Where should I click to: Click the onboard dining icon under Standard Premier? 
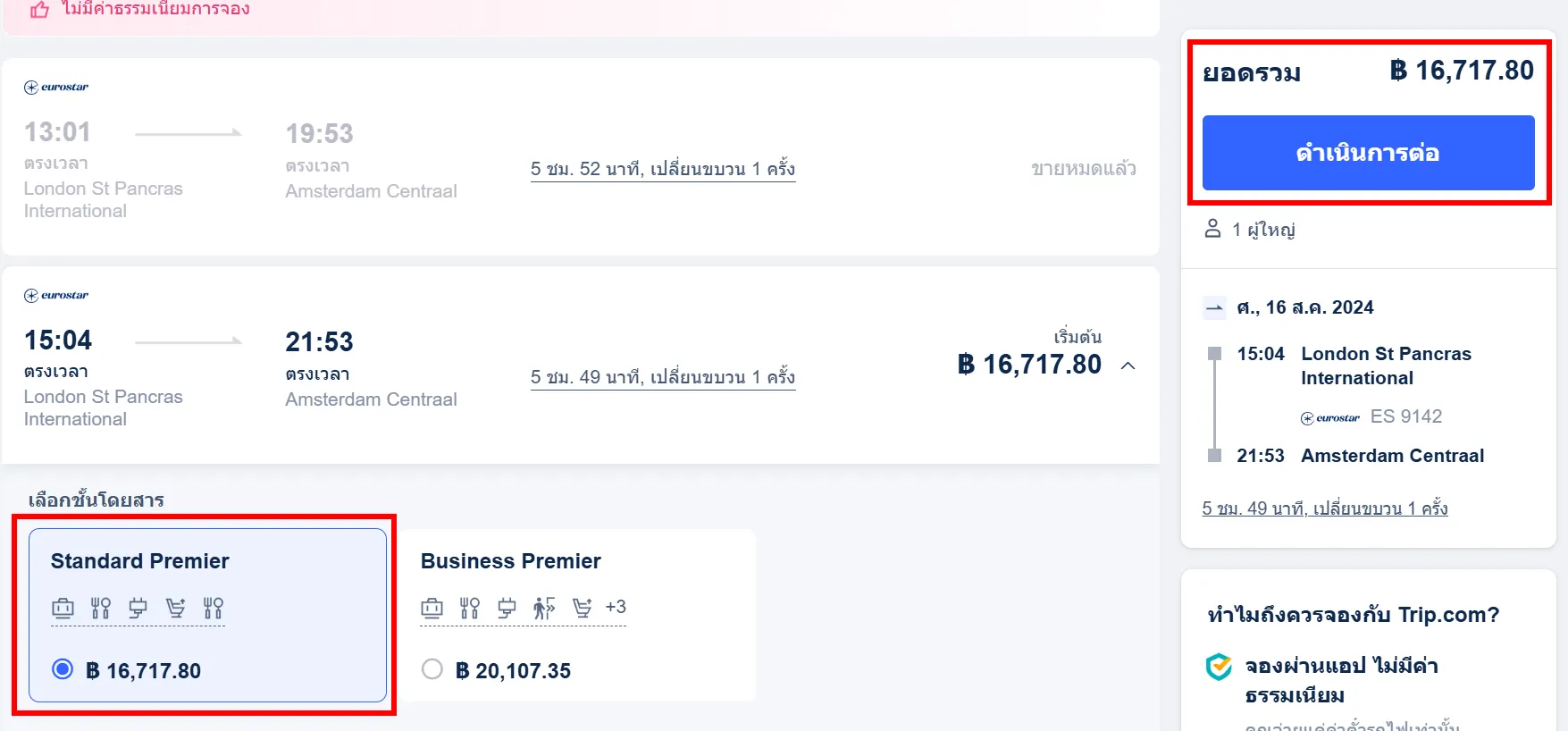100,608
